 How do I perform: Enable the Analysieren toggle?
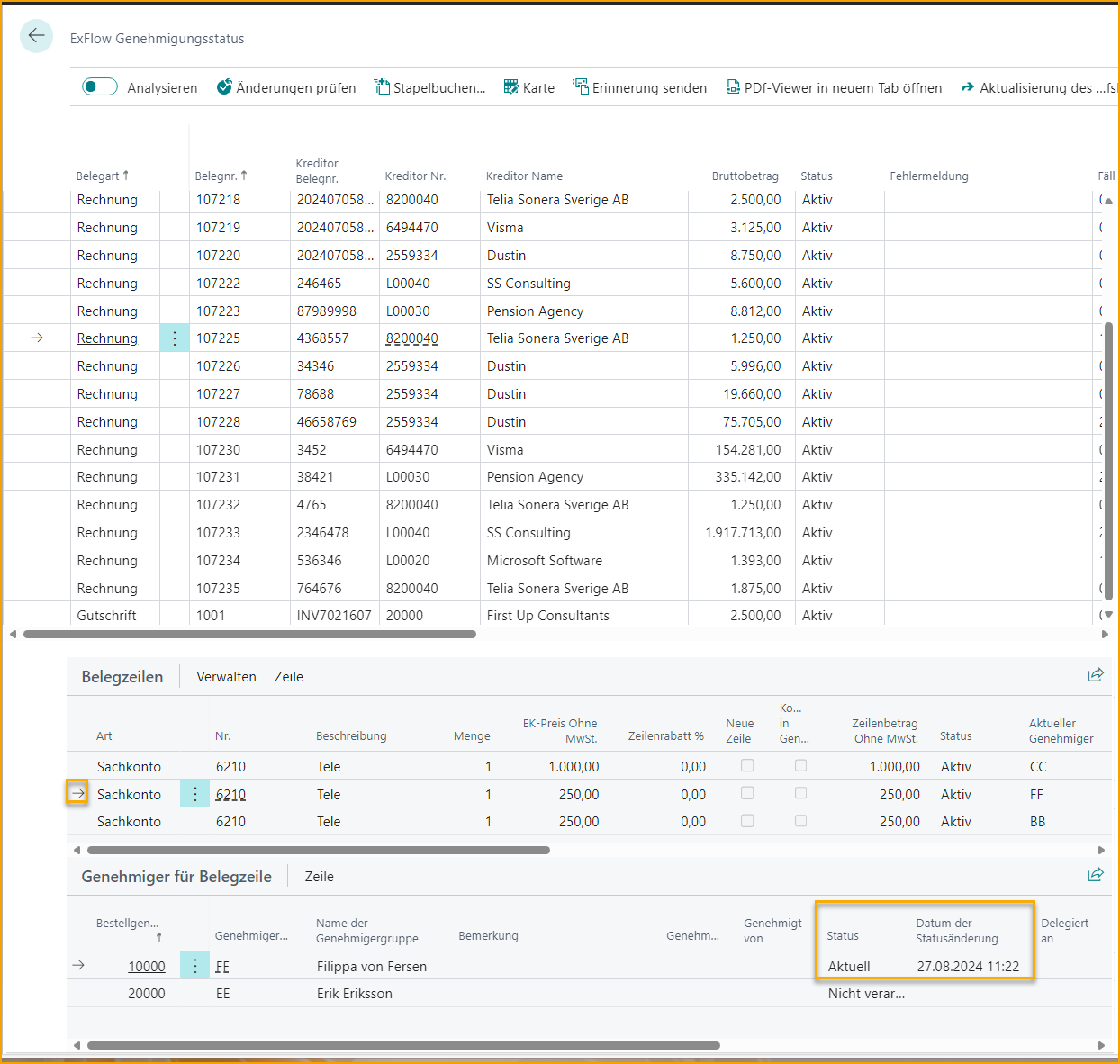(99, 86)
